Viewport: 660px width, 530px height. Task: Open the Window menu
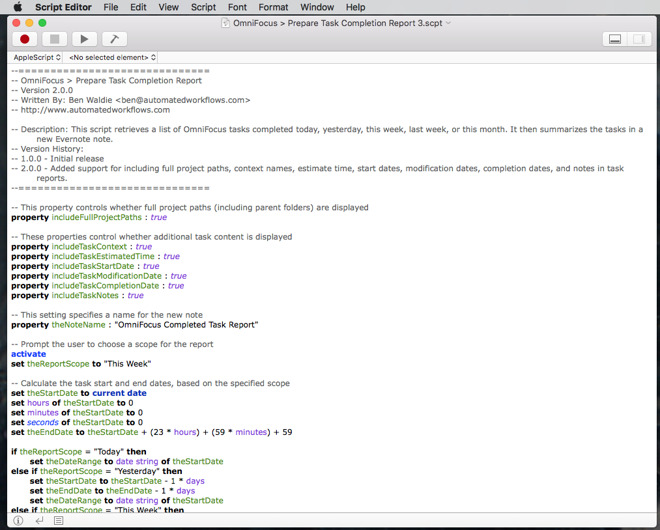coord(317,7)
